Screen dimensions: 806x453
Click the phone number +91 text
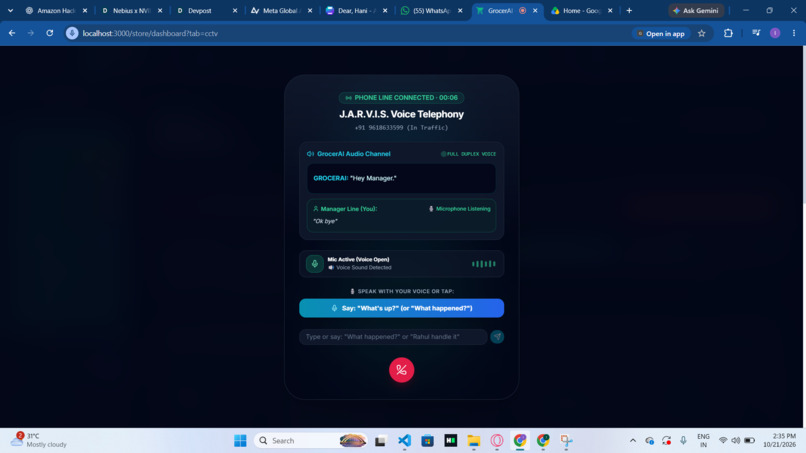[x=401, y=128]
